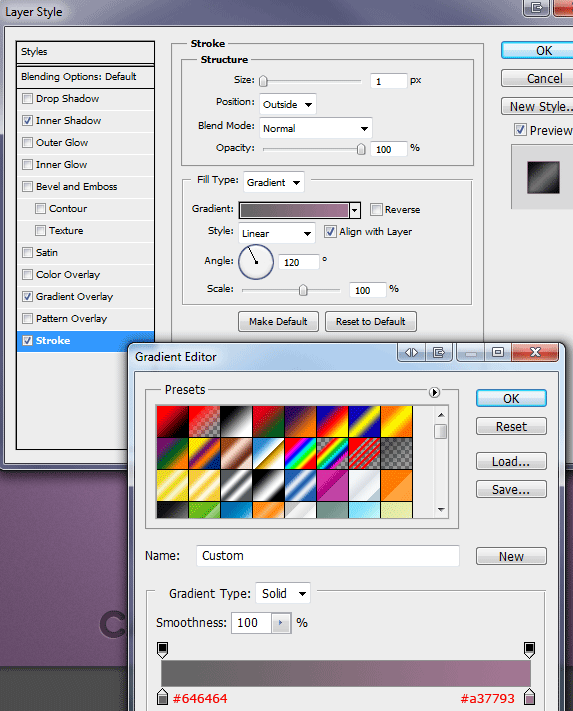Open the Position dropdown set to Outside
573x711 pixels.
[x=288, y=104]
